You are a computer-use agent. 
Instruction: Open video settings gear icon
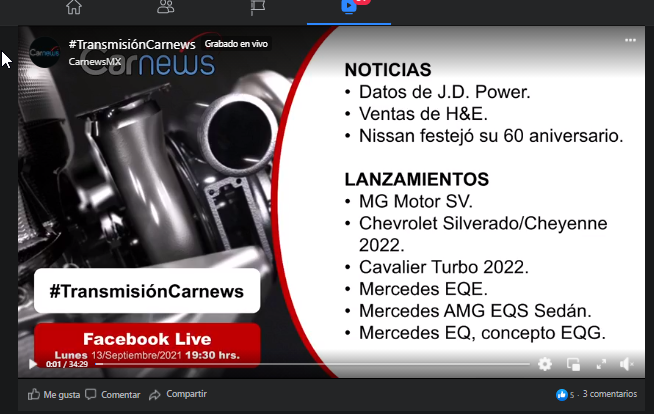[x=545, y=364]
